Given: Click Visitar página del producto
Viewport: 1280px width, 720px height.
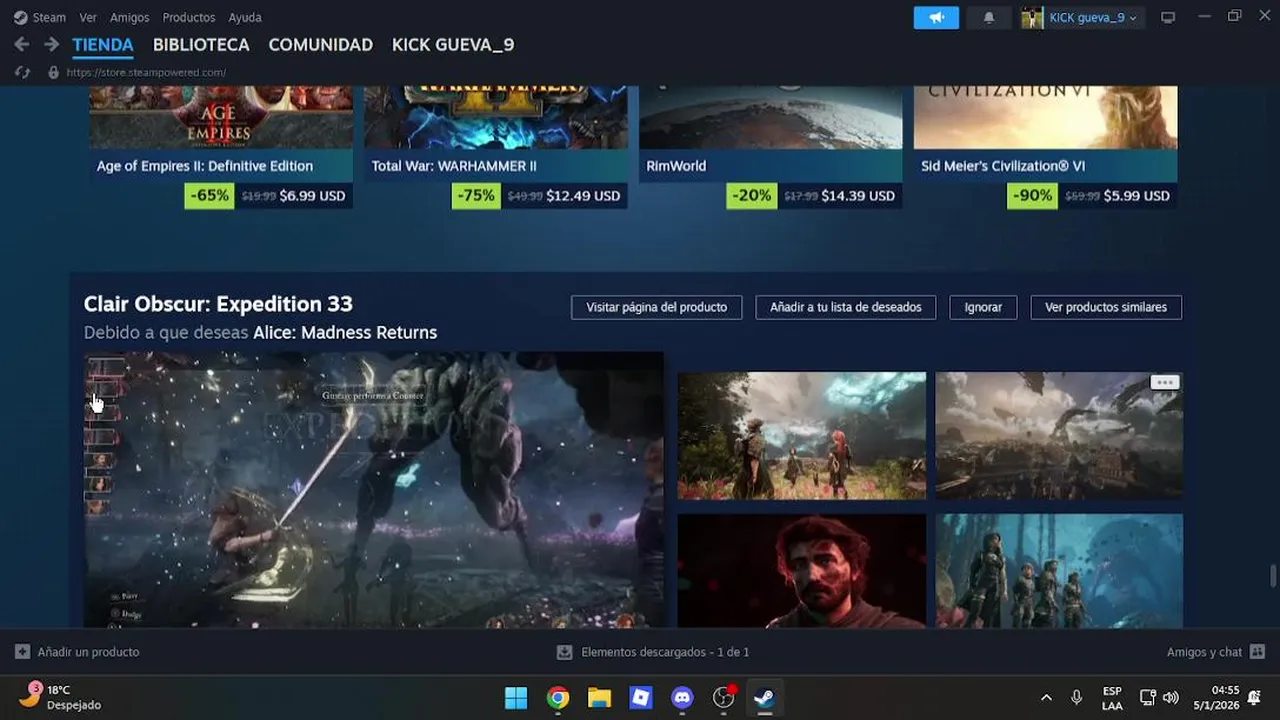Looking at the screenshot, I should click(656, 307).
